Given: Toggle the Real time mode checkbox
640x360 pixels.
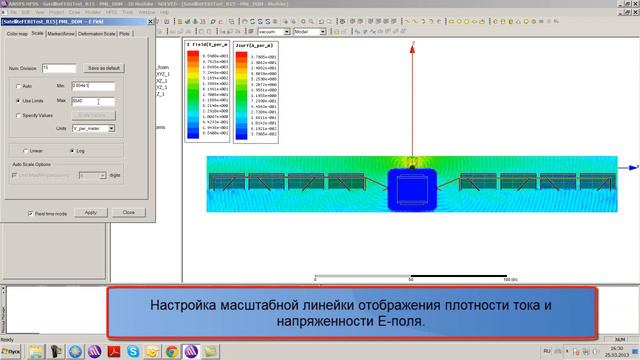Looking at the screenshot, I should click(x=31, y=213).
